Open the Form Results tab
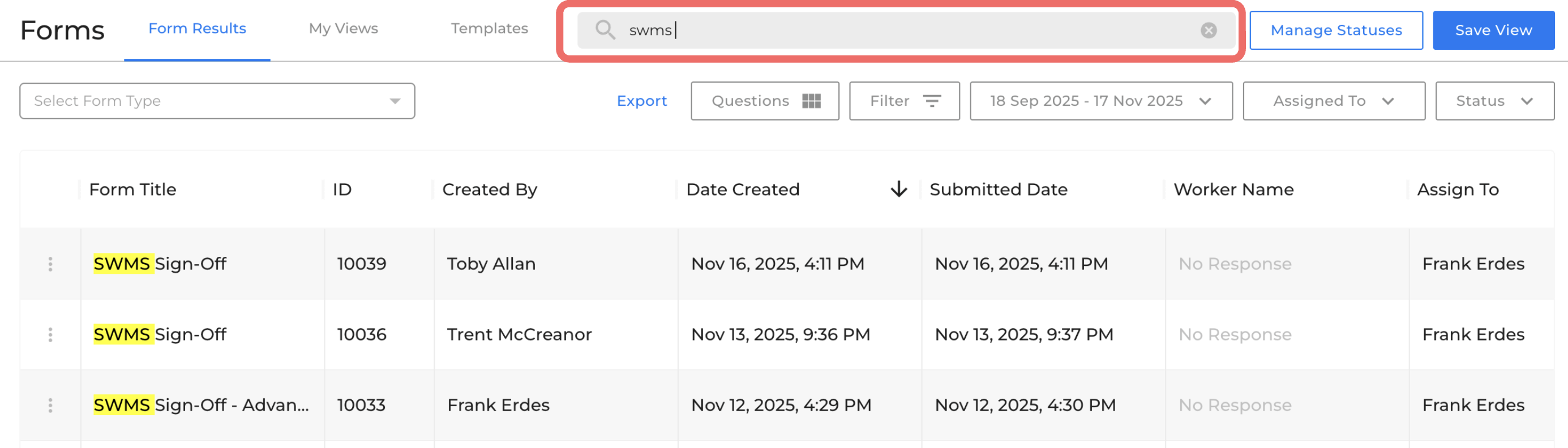The image size is (1568, 448). [x=197, y=29]
